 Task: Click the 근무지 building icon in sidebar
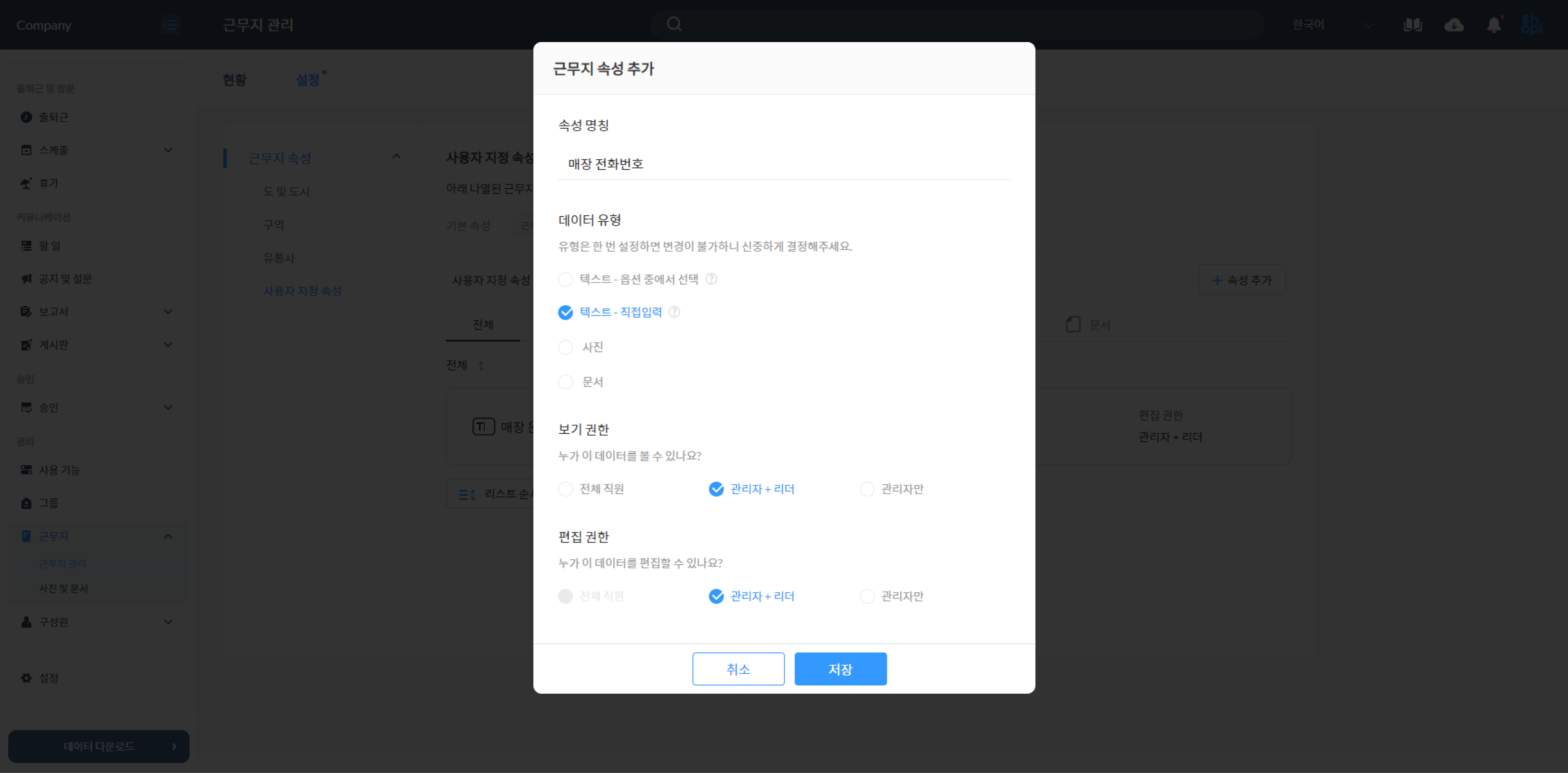pos(26,536)
